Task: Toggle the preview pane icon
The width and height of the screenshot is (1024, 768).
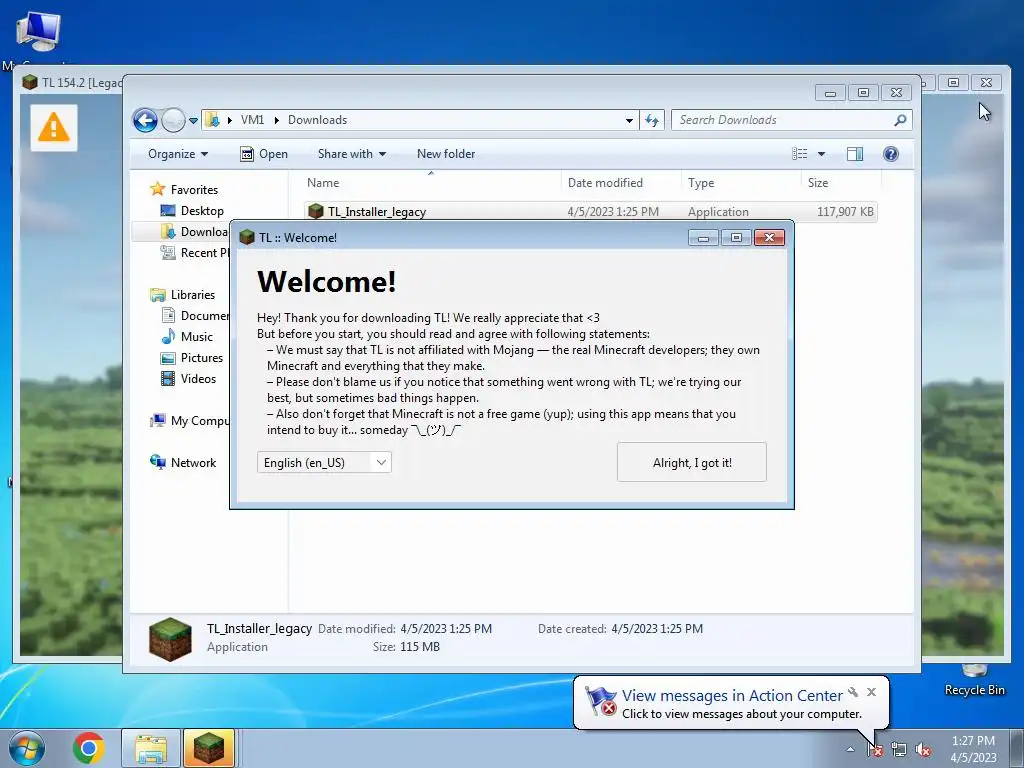Action: point(855,154)
